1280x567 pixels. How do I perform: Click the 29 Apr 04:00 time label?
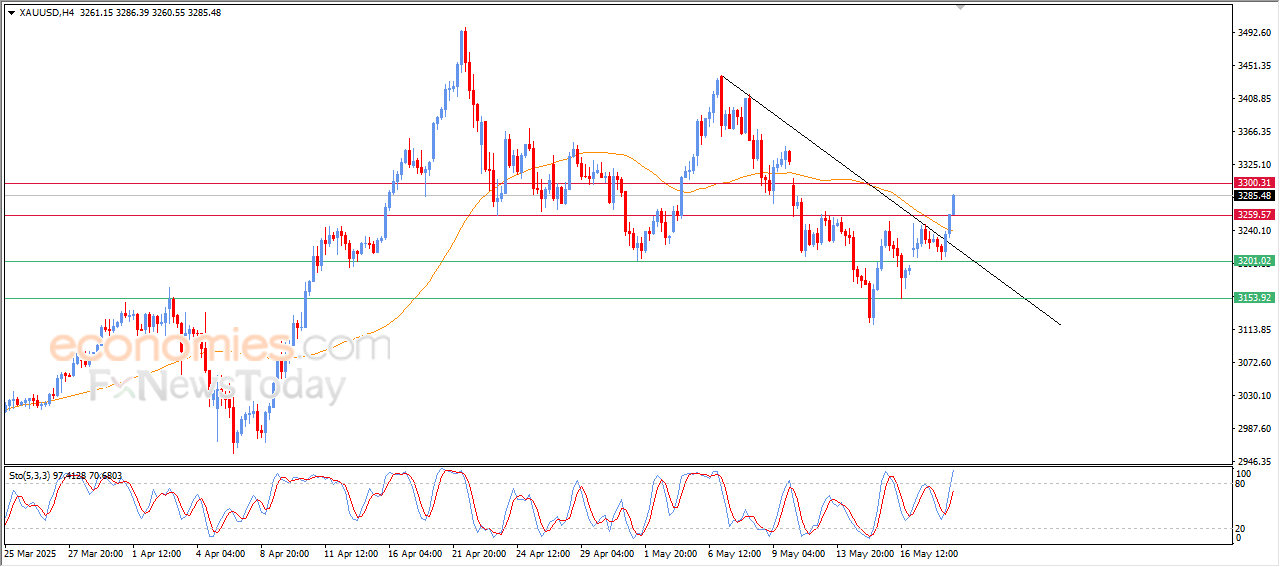(x=608, y=553)
